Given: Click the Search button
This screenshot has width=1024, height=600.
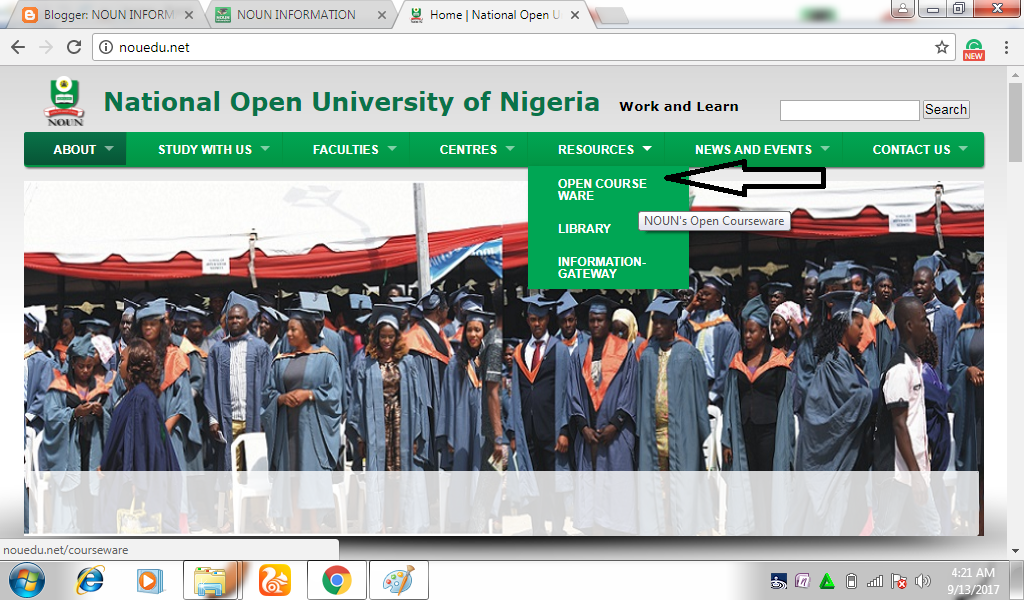Looking at the screenshot, I should coord(946,110).
